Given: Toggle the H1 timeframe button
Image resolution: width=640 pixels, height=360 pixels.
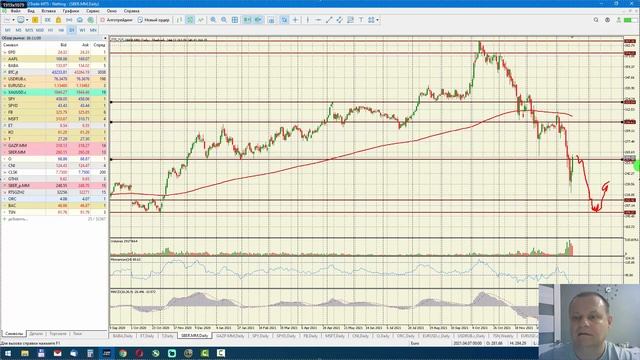Looking at the screenshot, I should pos(50,30).
